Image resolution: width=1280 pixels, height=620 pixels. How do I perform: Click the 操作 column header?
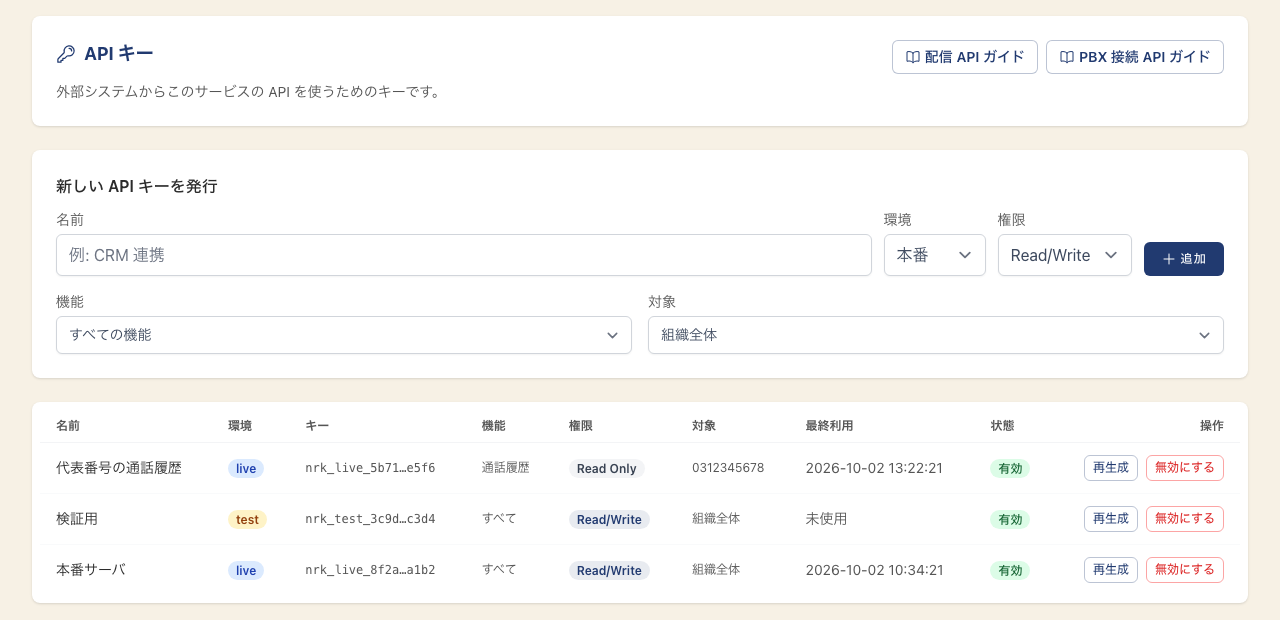tap(1212, 426)
